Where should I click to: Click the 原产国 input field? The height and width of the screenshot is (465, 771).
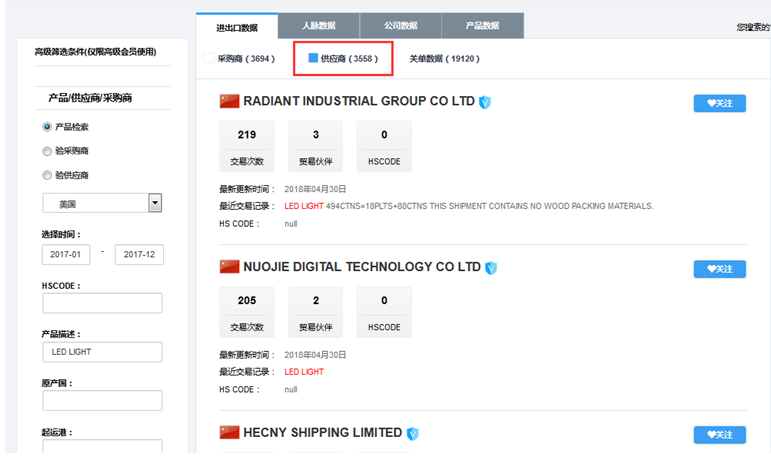102,401
